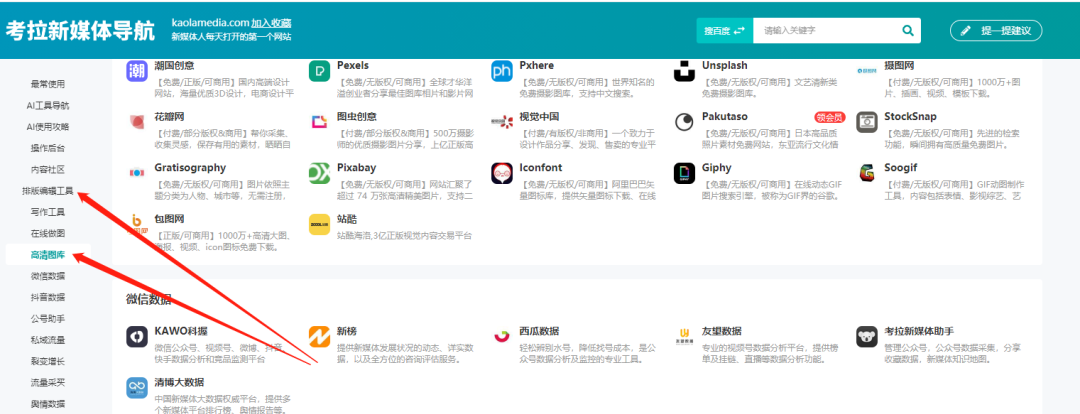This screenshot has width=1080, height=414.
Task: Open the 潮国创意 site icon
Action: pos(137,71)
